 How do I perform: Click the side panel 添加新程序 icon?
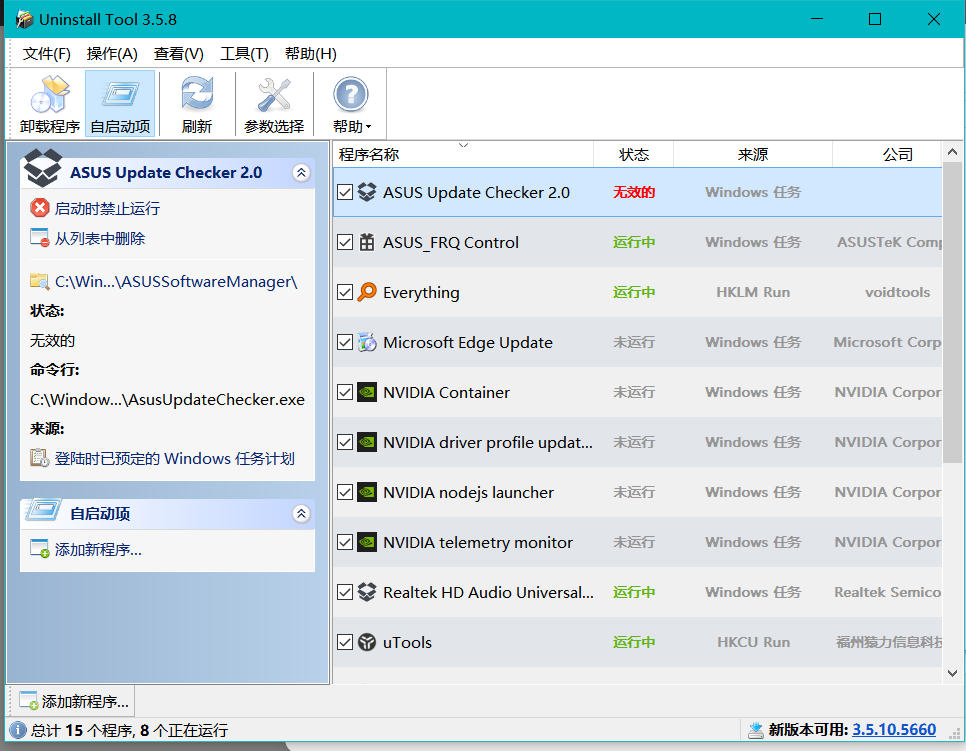pyautogui.click(x=39, y=549)
